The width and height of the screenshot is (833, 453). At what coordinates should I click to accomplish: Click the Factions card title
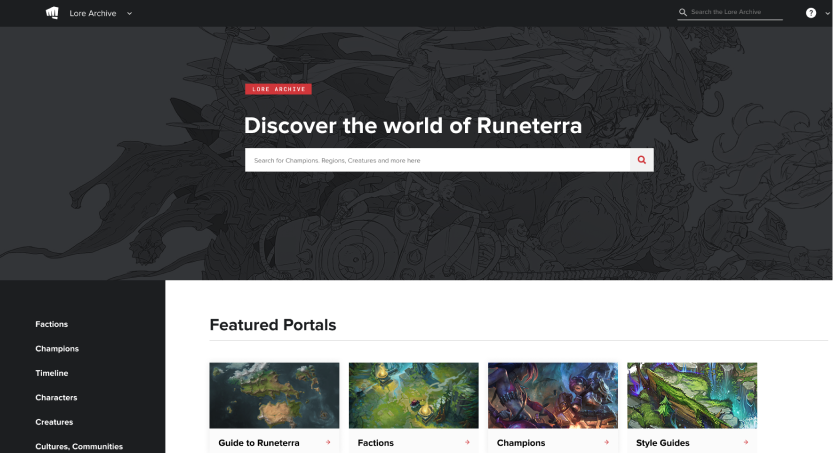point(376,443)
